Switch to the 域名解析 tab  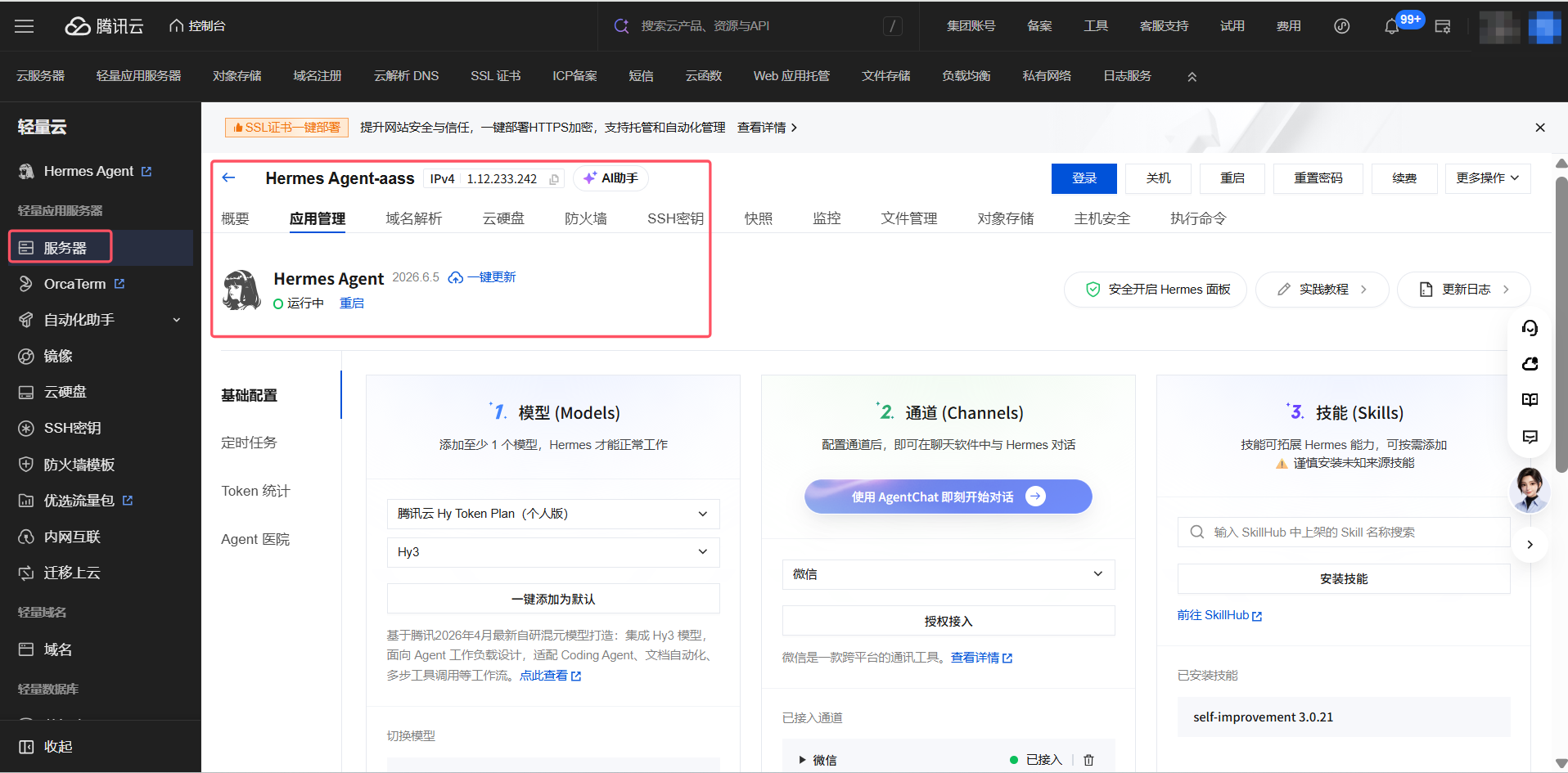[413, 218]
